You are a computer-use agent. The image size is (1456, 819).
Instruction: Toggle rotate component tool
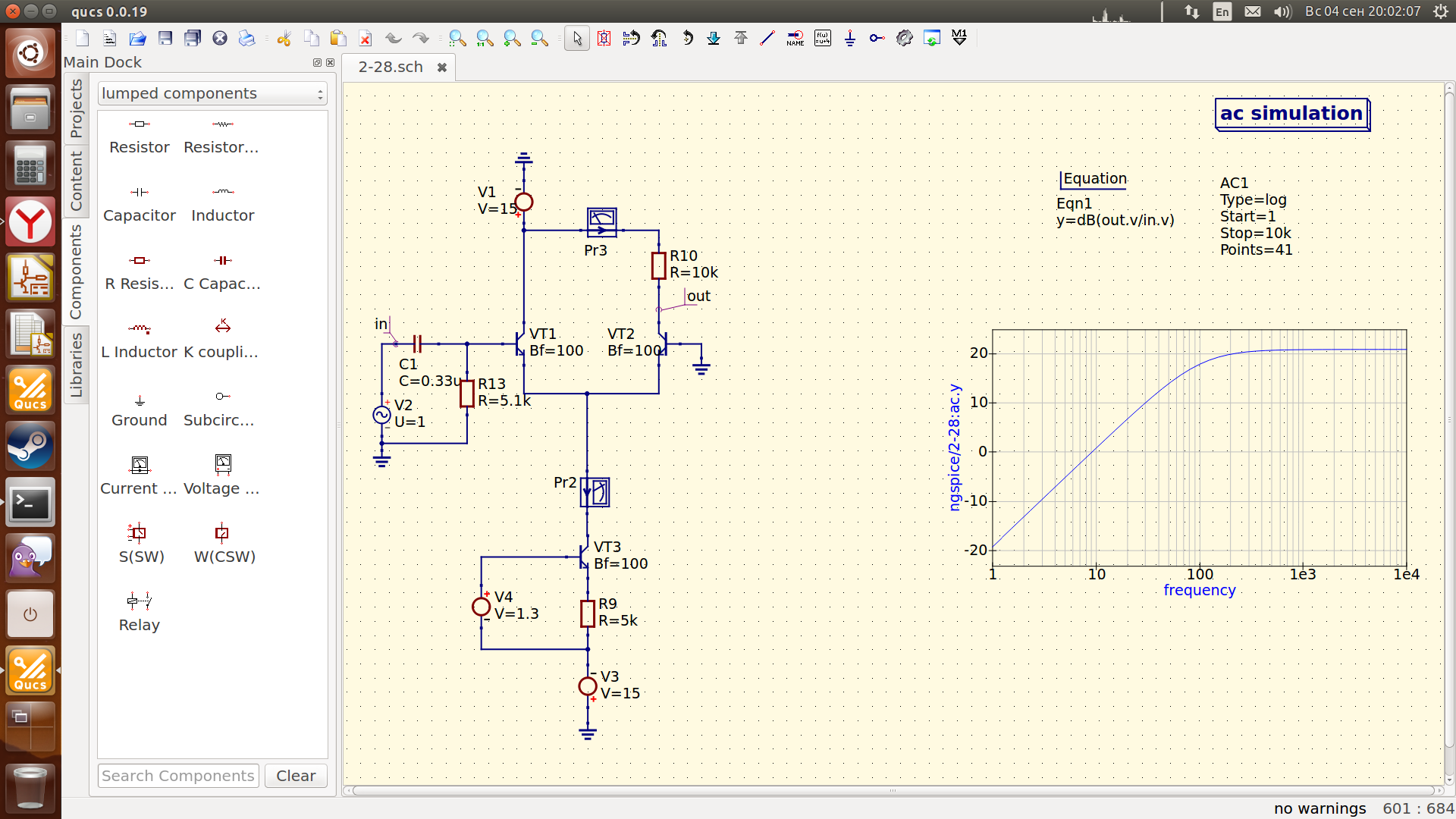(687, 38)
